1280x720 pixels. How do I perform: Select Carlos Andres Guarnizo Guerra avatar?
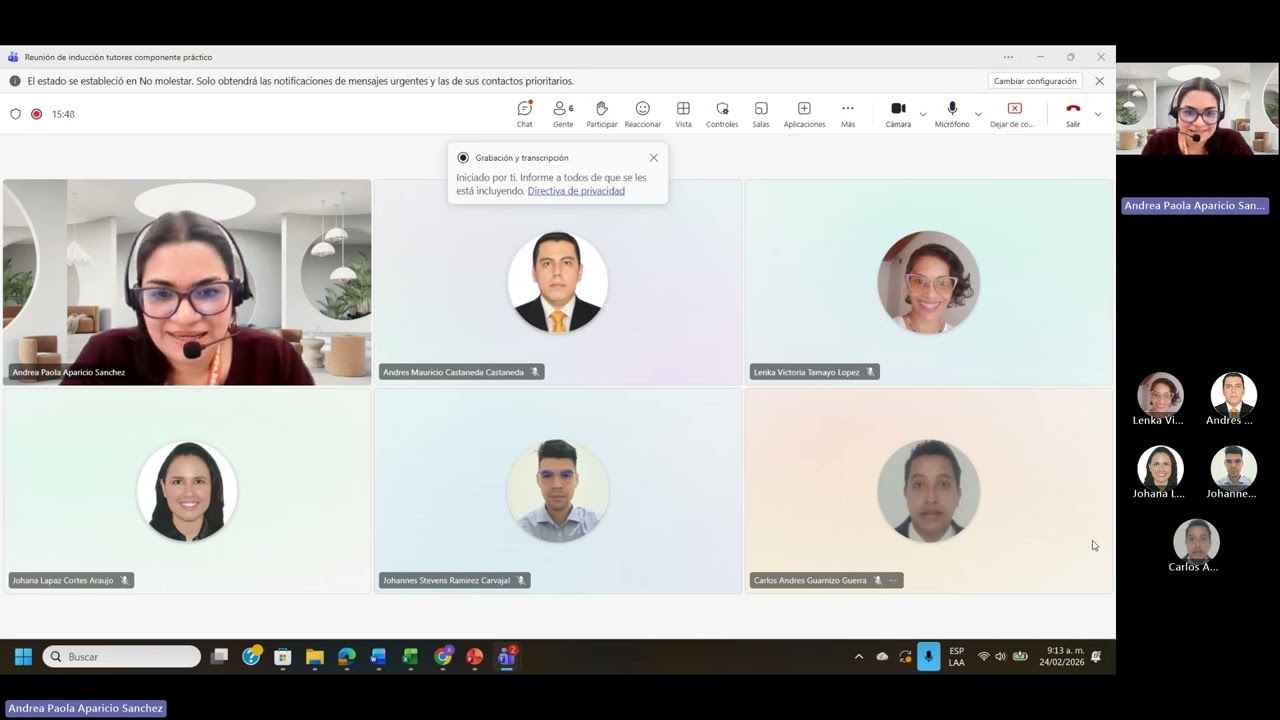point(928,491)
